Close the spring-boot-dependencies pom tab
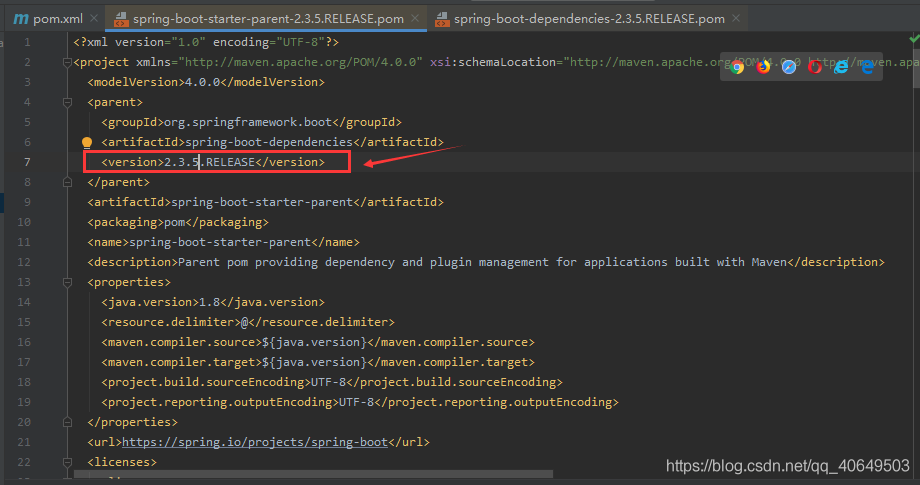 tap(736, 19)
